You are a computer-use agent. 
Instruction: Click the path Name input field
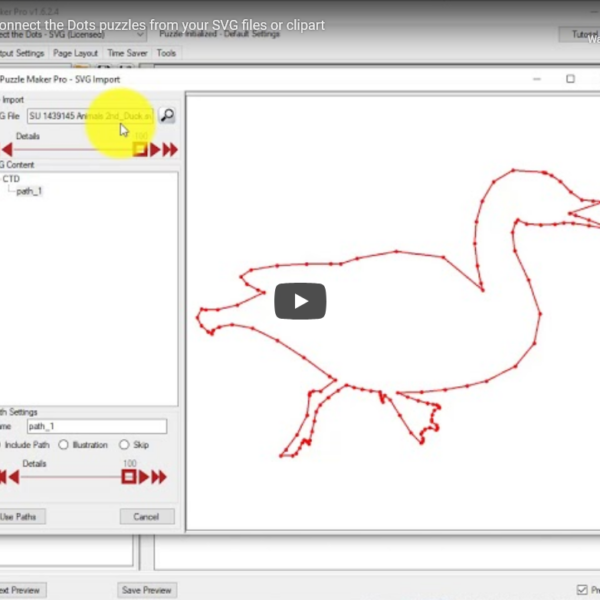click(96, 426)
